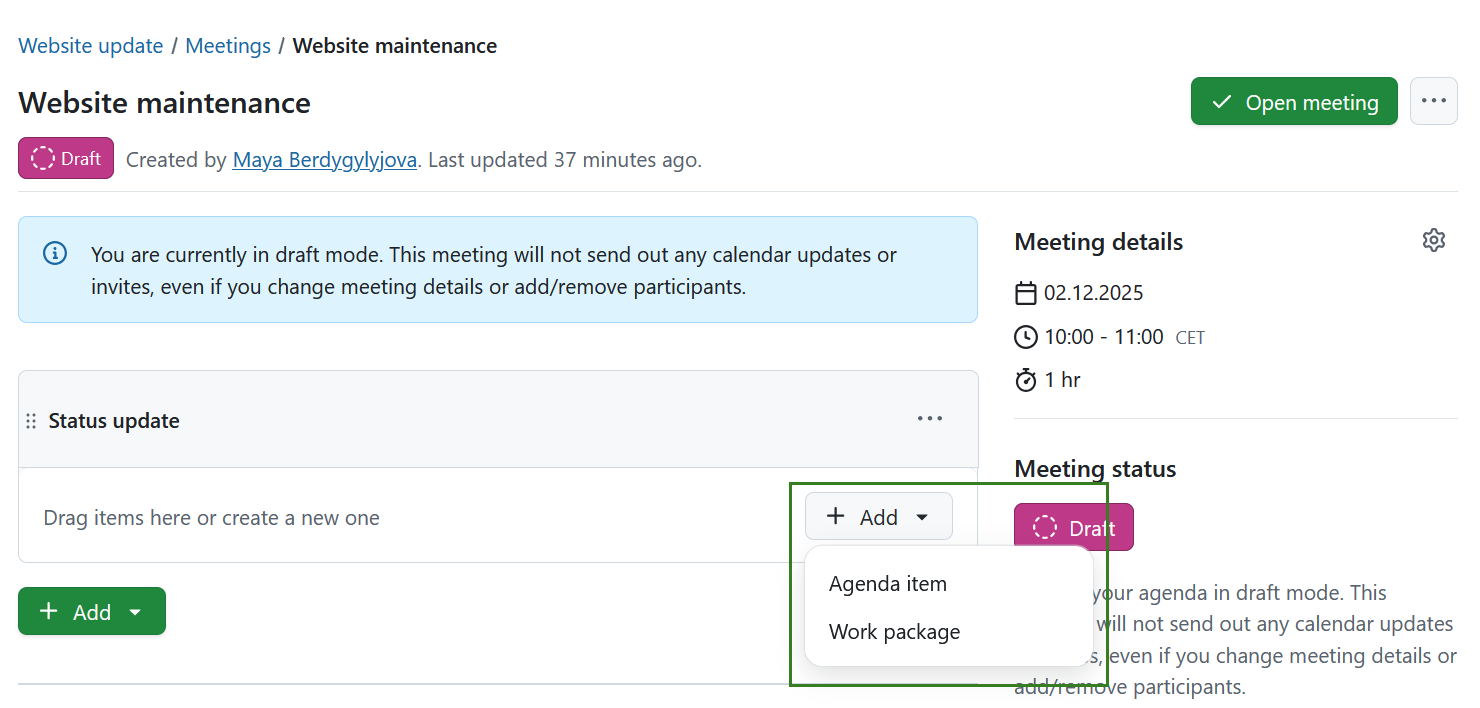This screenshot has height=708, width=1480.
Task: Click the Open meeting button
Action: pos(1293,102)
